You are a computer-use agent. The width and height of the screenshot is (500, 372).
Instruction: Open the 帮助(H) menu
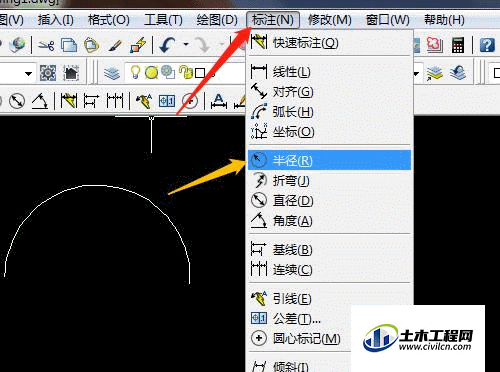tap(444, 20)
